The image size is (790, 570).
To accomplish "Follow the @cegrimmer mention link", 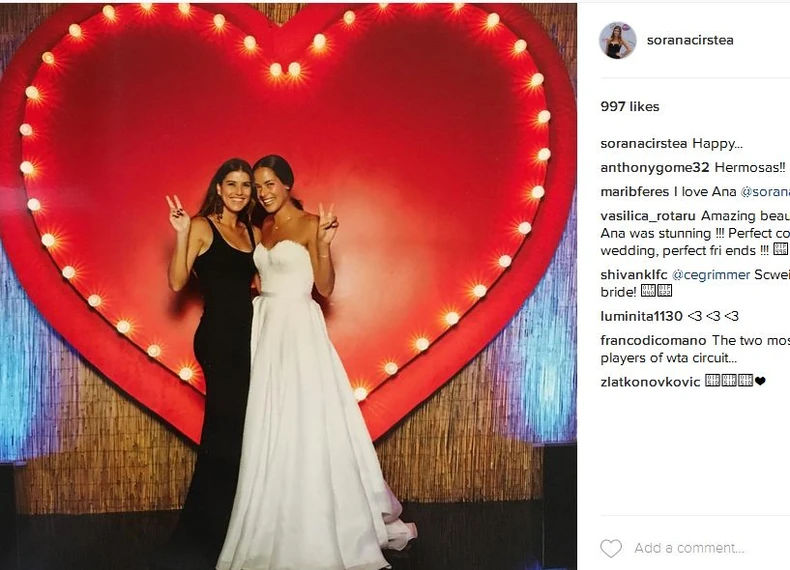I will click(x=711, y=275).
